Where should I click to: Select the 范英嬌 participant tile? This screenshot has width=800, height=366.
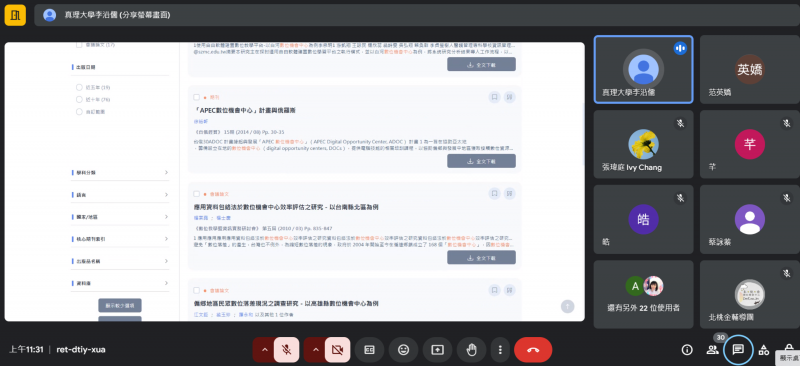(x=750, y=69)
